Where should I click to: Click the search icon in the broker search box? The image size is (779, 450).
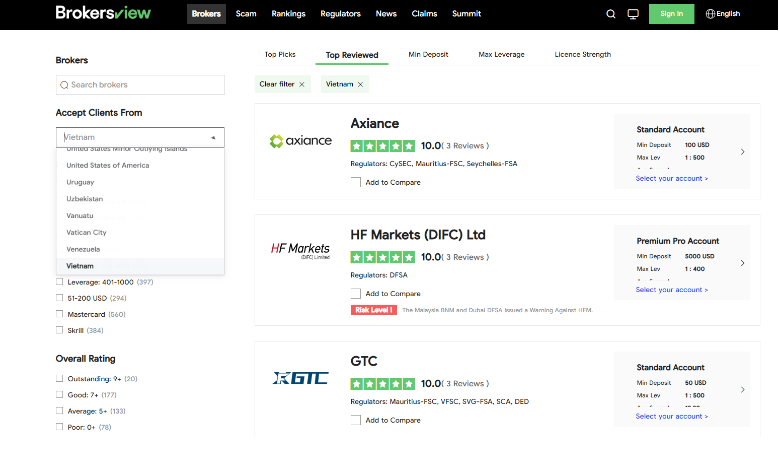tap(64, 85)
